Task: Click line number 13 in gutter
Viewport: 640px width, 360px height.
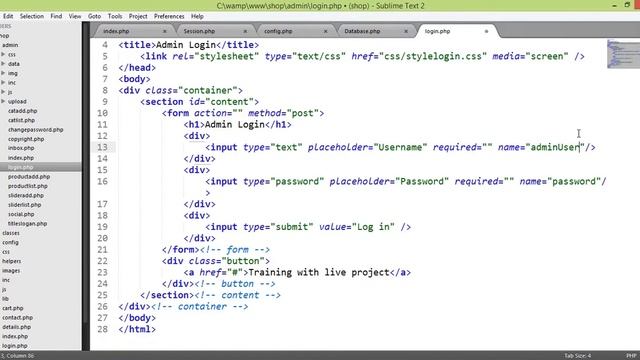Action: [102, 147]
